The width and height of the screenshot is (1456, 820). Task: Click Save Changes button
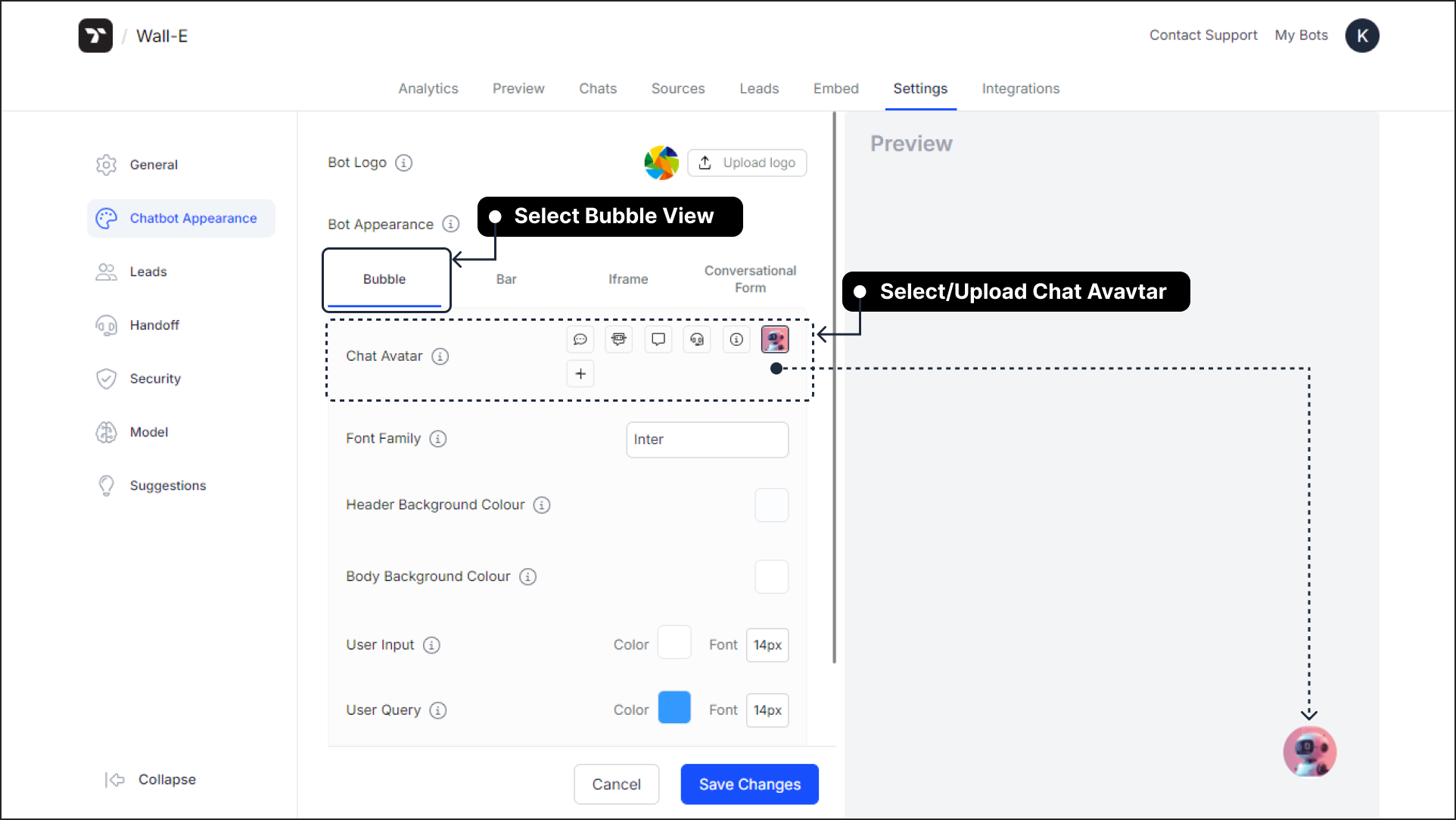coord(750,784)
